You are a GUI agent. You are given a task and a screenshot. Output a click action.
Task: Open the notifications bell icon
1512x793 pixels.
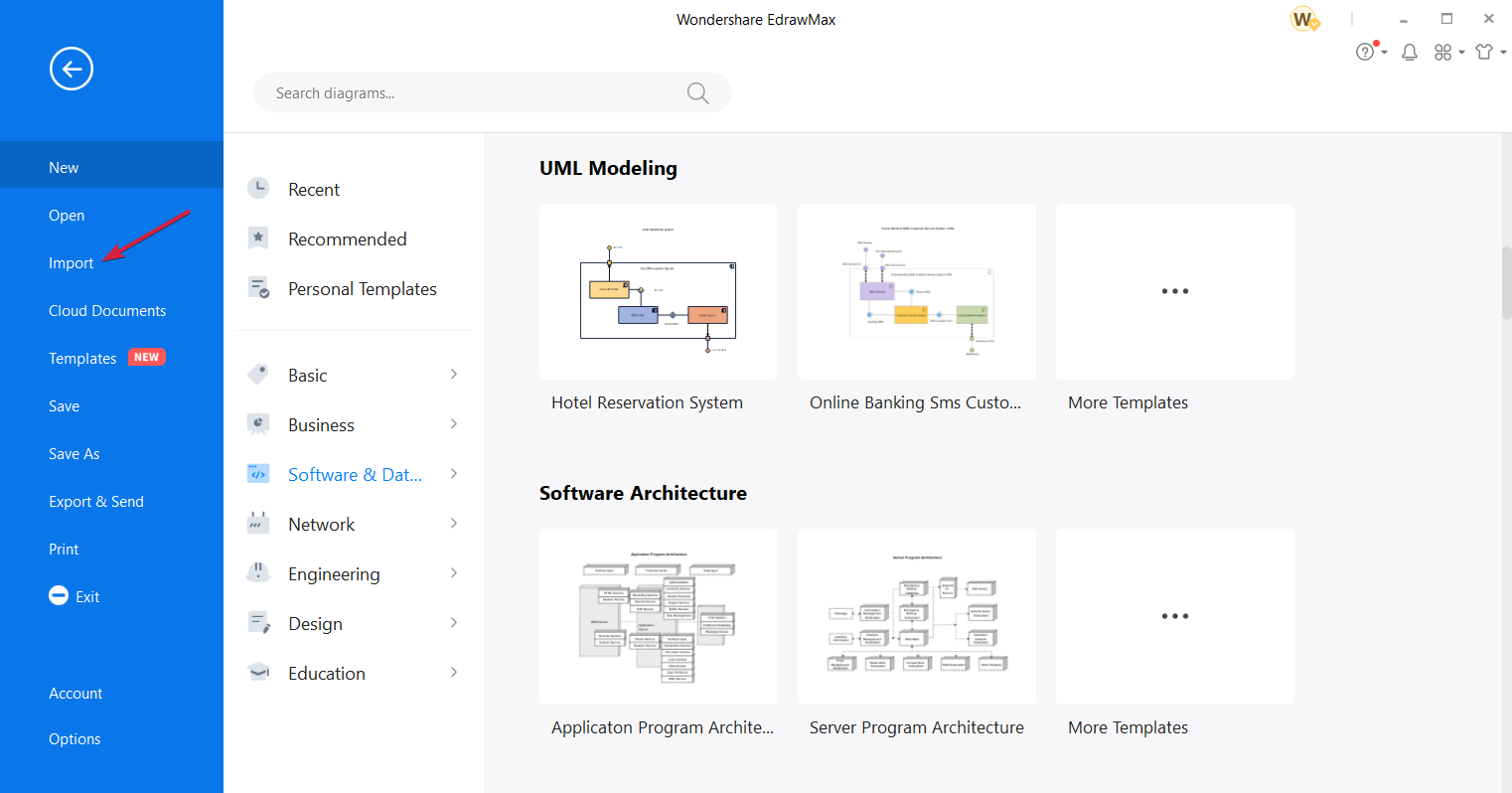click(x=1409, y=52)
